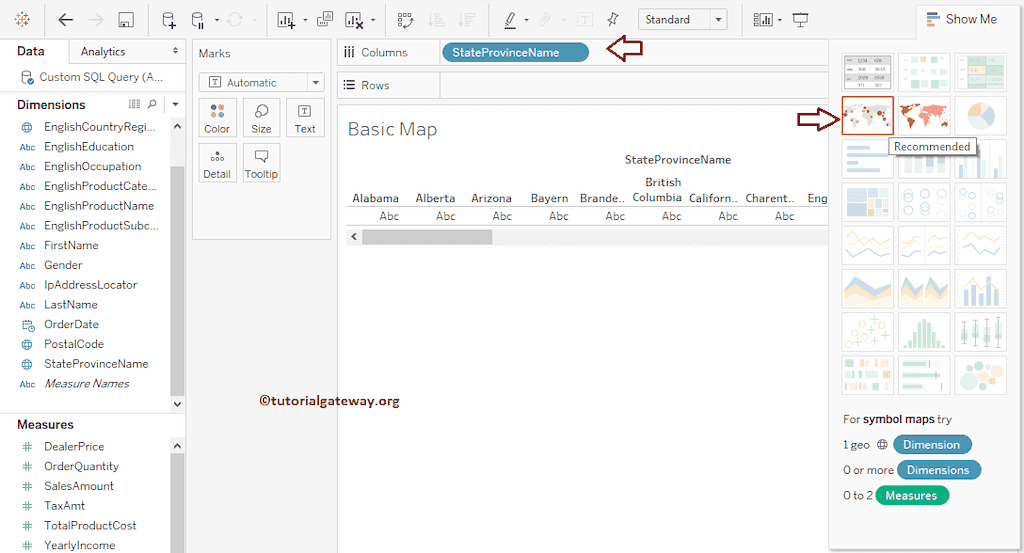The height and width of the screenshot is (553, 1024).
Task: Select the pie chart in Show Me
Action: [980, 116]
